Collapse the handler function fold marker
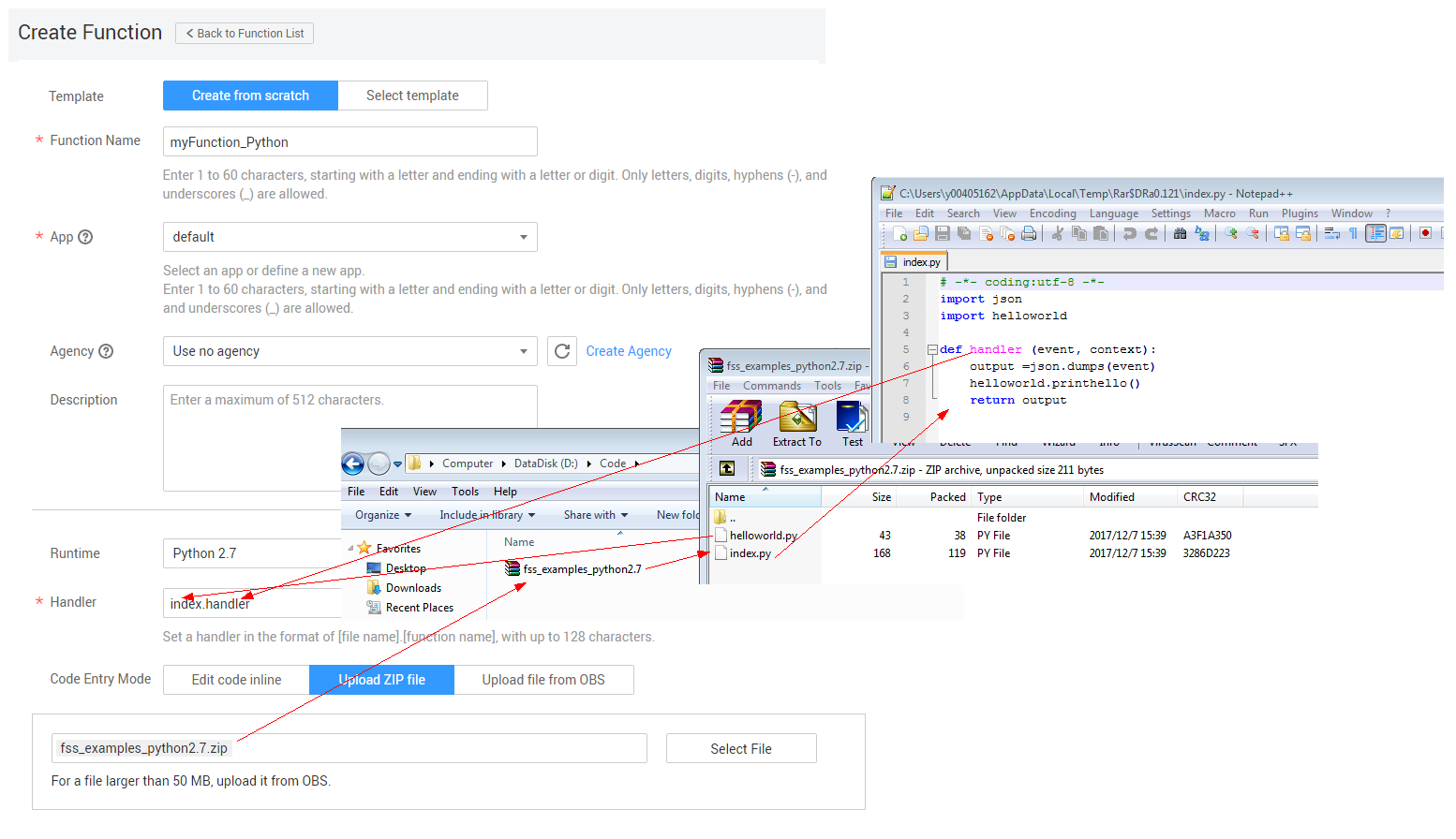 932,349
